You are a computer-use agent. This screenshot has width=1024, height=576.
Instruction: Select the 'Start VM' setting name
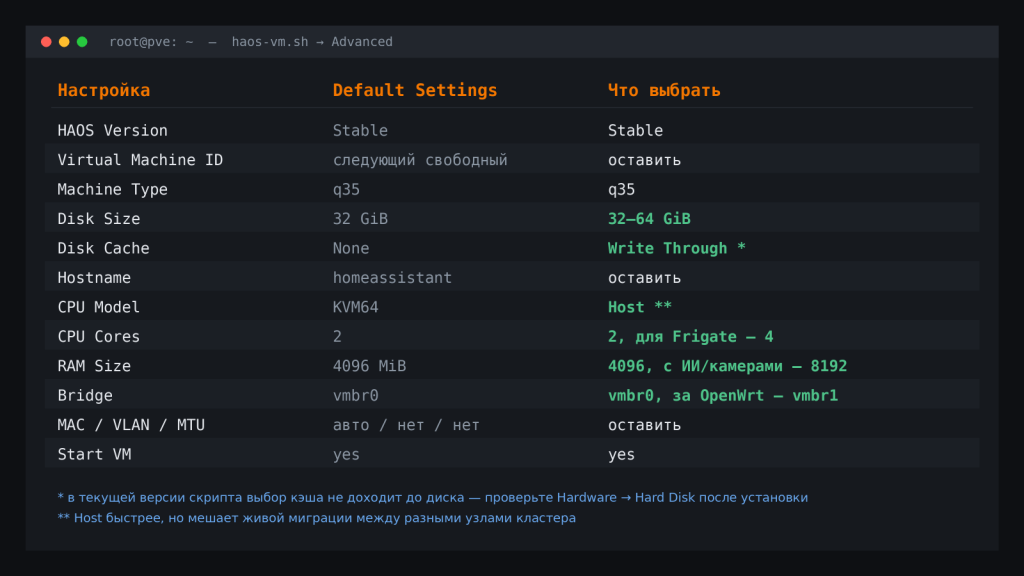click(94, 454)
